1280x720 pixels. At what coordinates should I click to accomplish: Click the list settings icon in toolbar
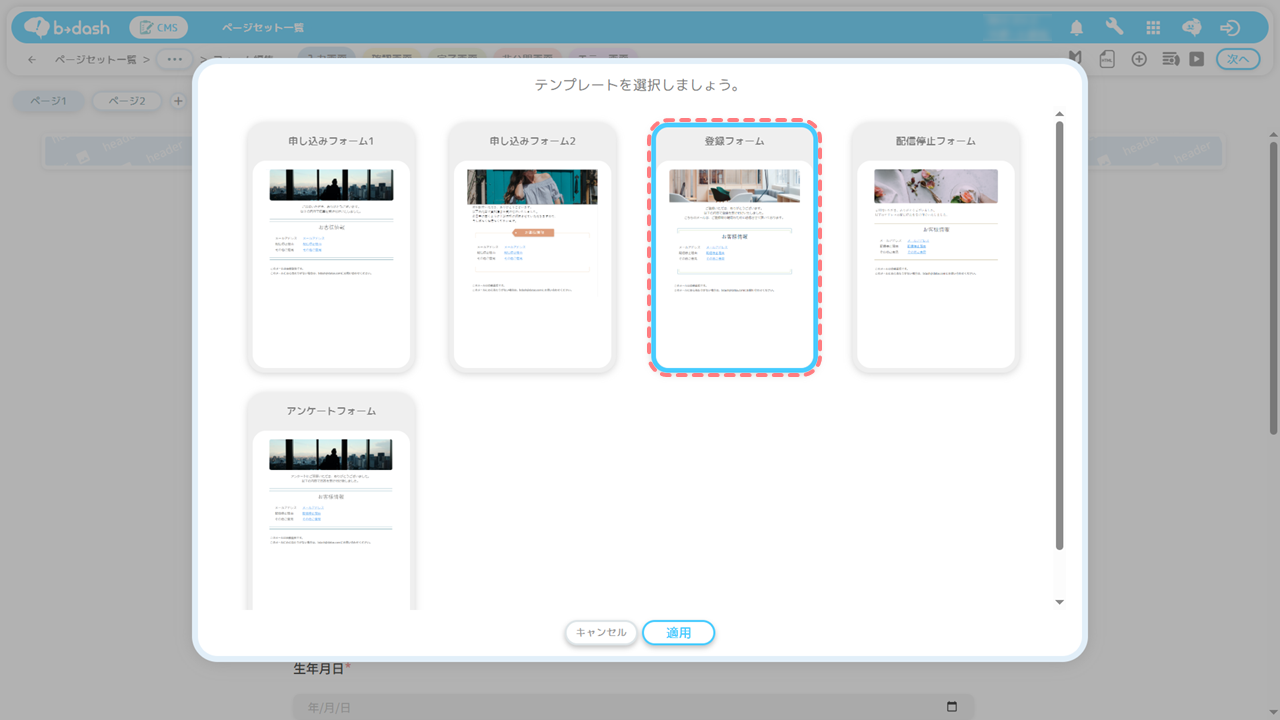(1170, 59)
